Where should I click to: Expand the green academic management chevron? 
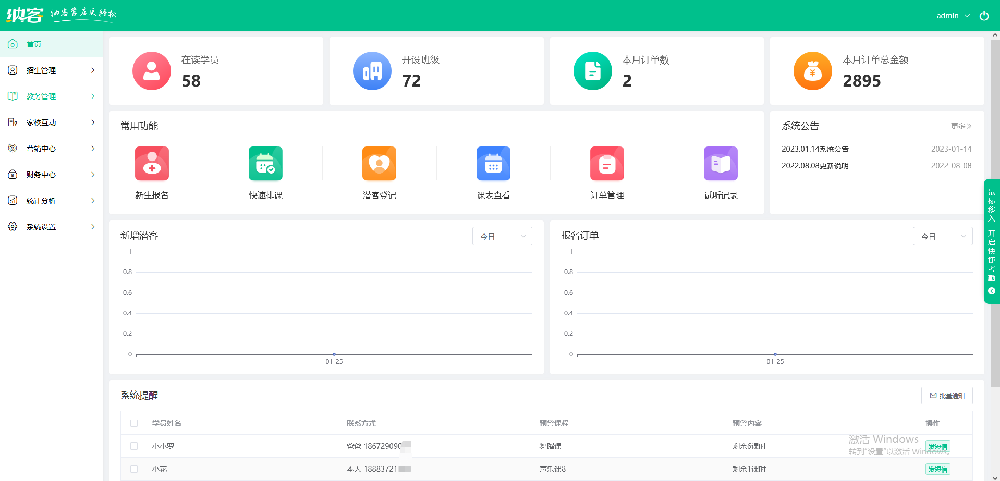coord(92,96)
